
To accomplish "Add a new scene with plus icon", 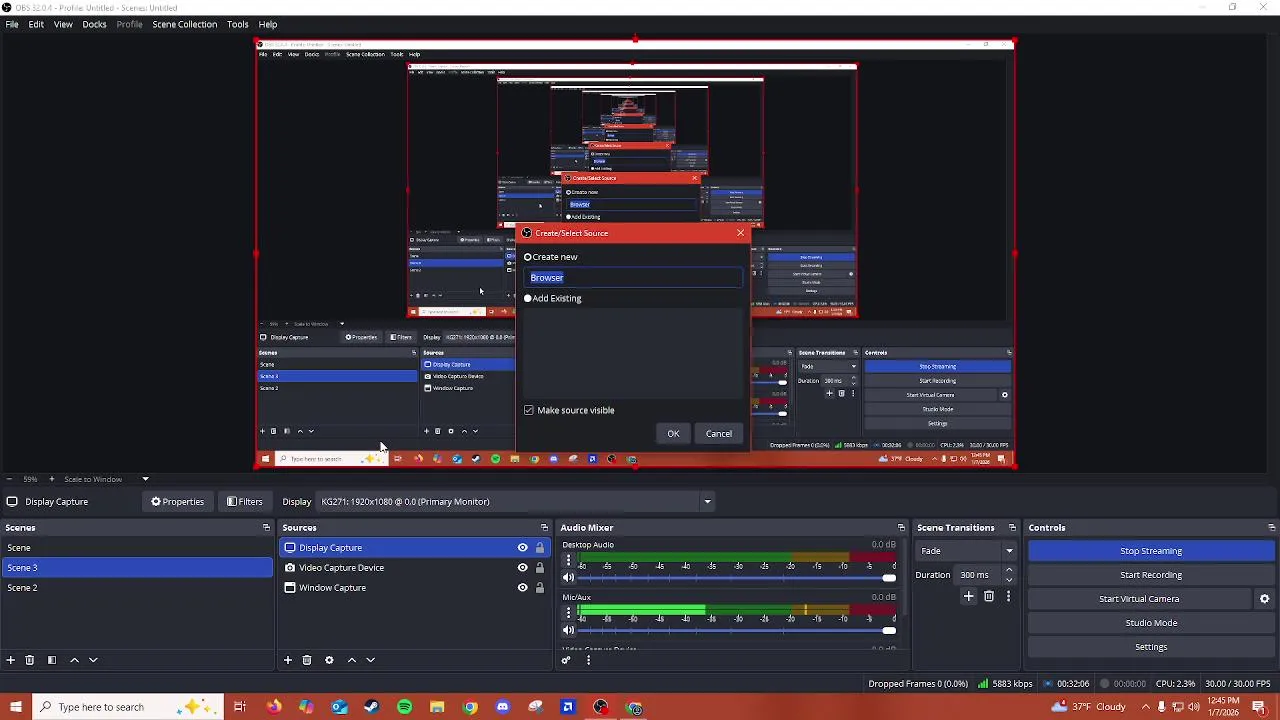I will 10,660.
